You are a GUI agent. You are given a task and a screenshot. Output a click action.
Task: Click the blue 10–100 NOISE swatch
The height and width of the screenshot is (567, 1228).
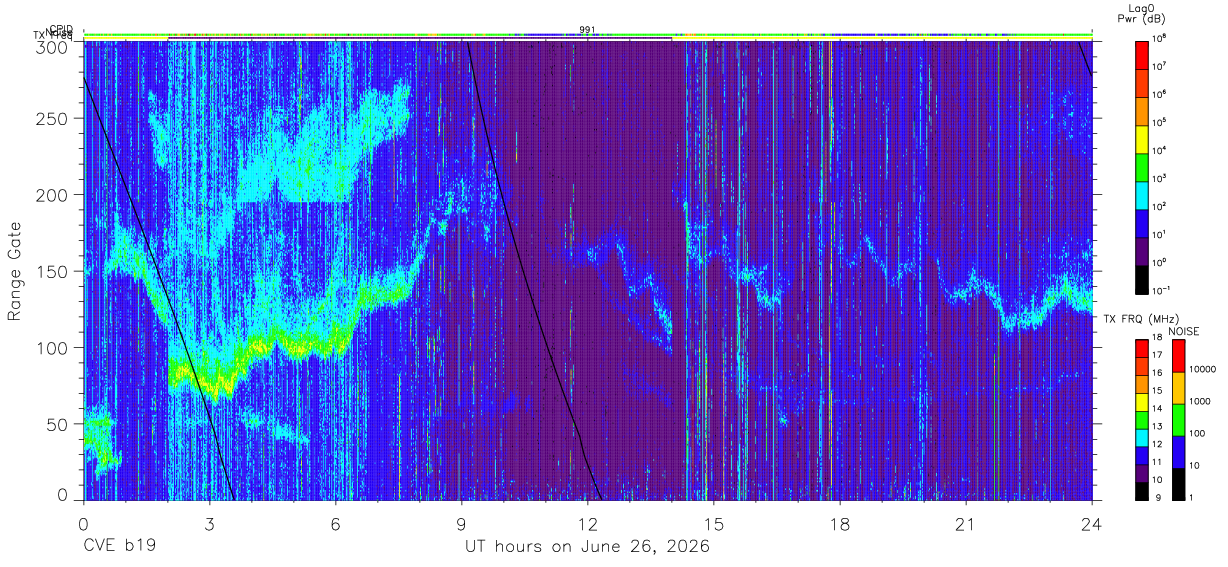(1178, 452)
